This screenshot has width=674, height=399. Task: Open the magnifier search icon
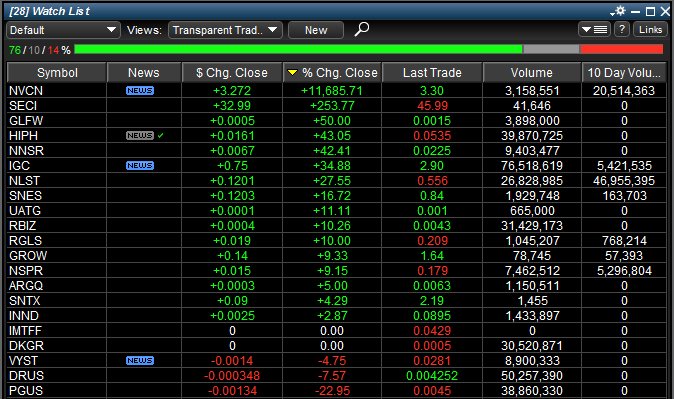point(362,29)
